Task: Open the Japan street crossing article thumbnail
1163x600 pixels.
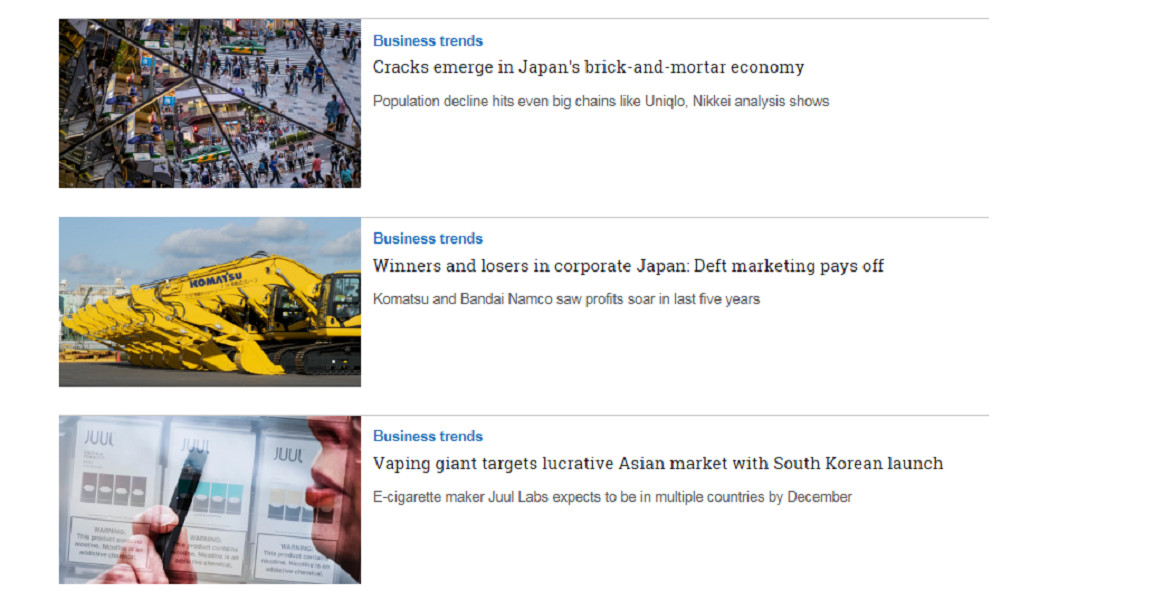Action: [x=210, y=103]
